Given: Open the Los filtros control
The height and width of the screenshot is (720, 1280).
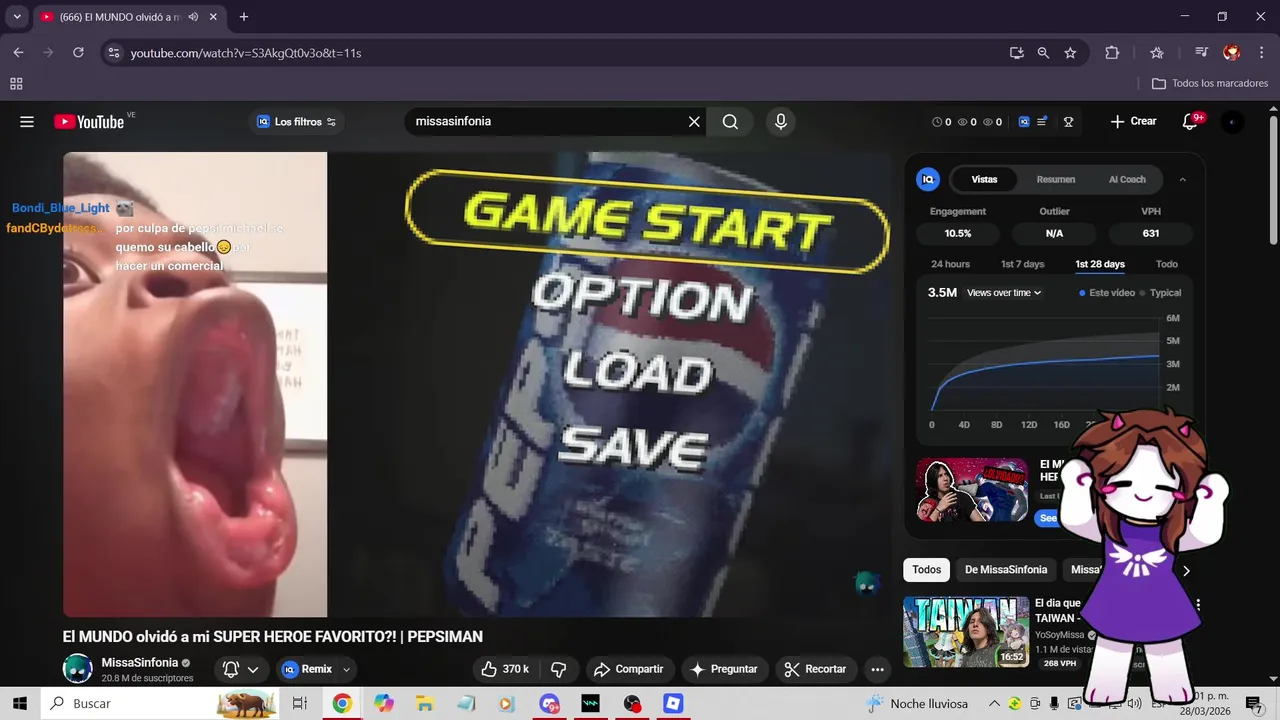Looking at the screenshot, I should (297, 122).
